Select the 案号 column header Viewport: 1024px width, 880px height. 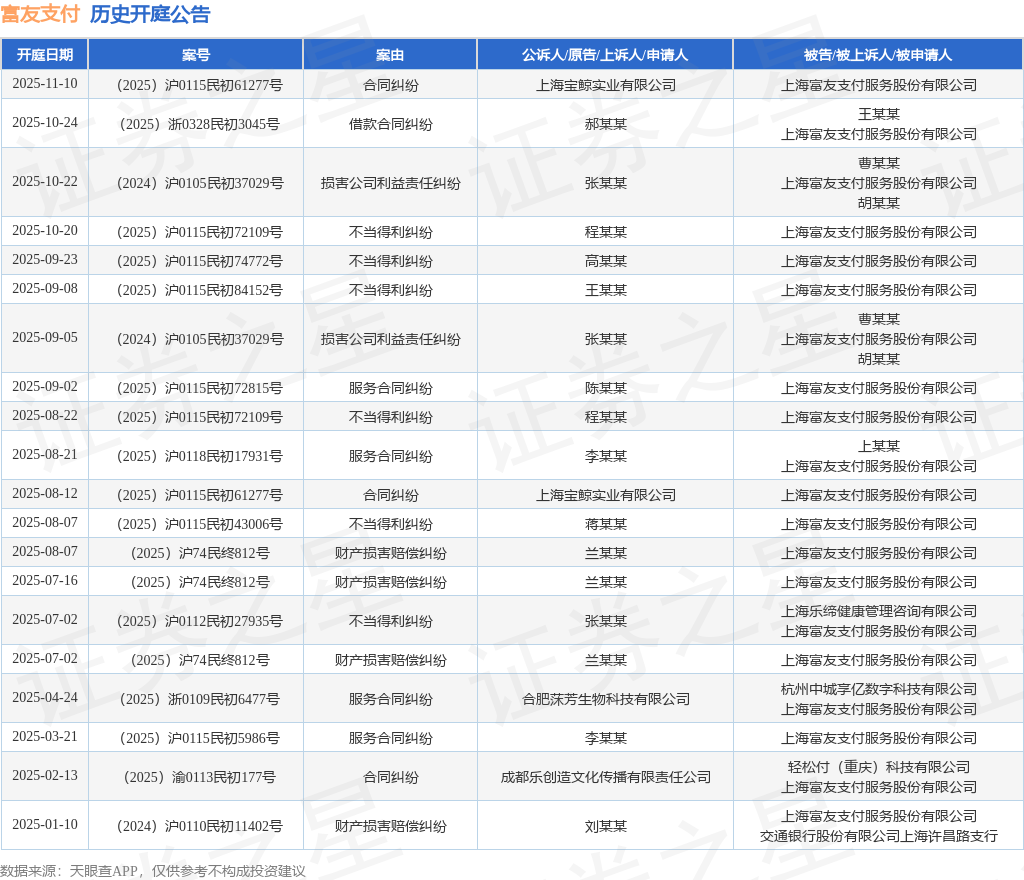[x=196, y=55]
